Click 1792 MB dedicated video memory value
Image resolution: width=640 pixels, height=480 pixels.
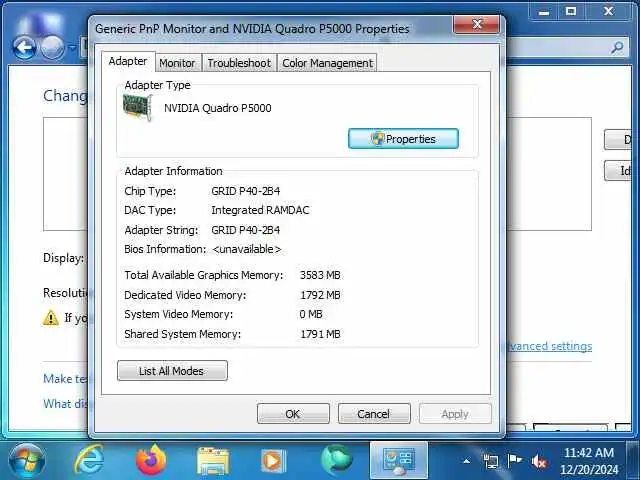tap(320, 295)
